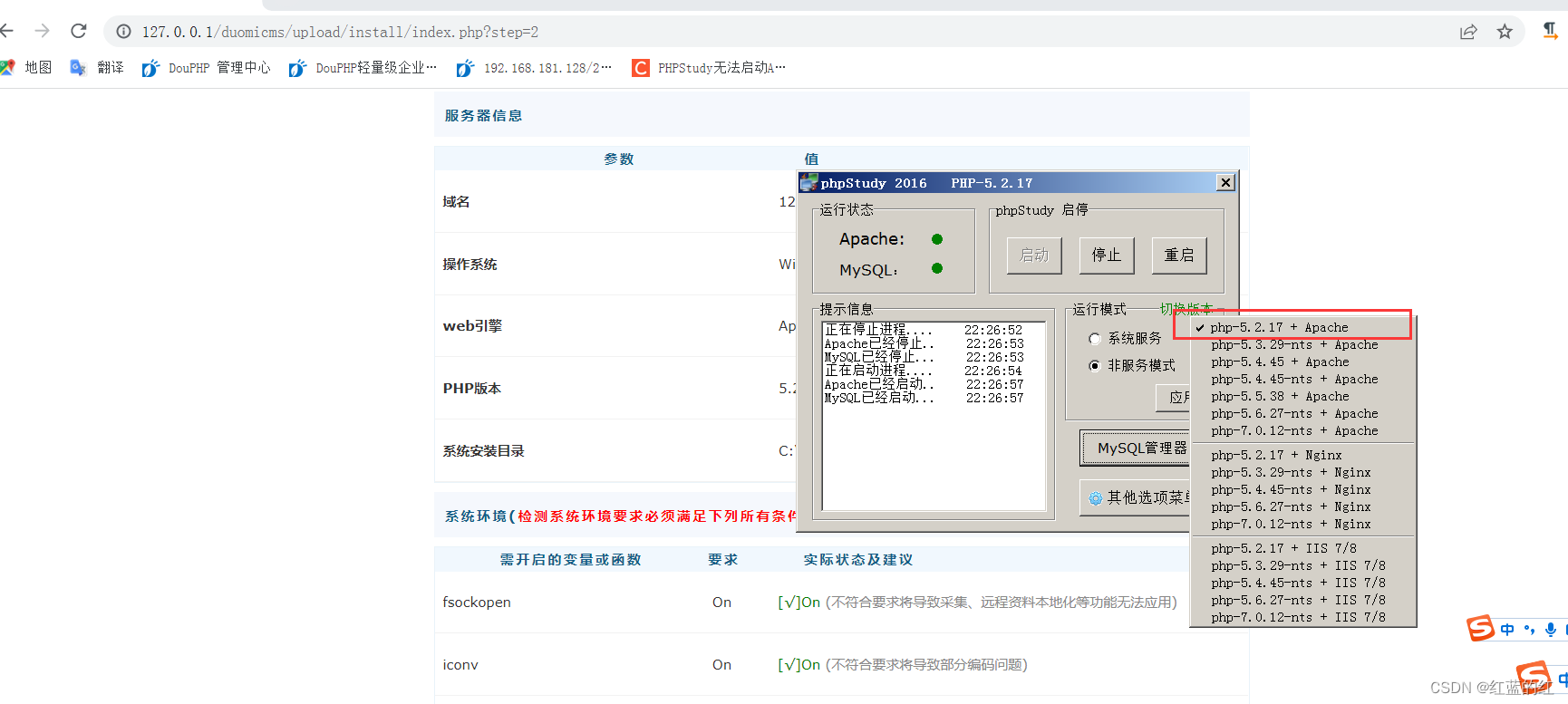Click the Apache green status indicator

(x=937, y=239)
